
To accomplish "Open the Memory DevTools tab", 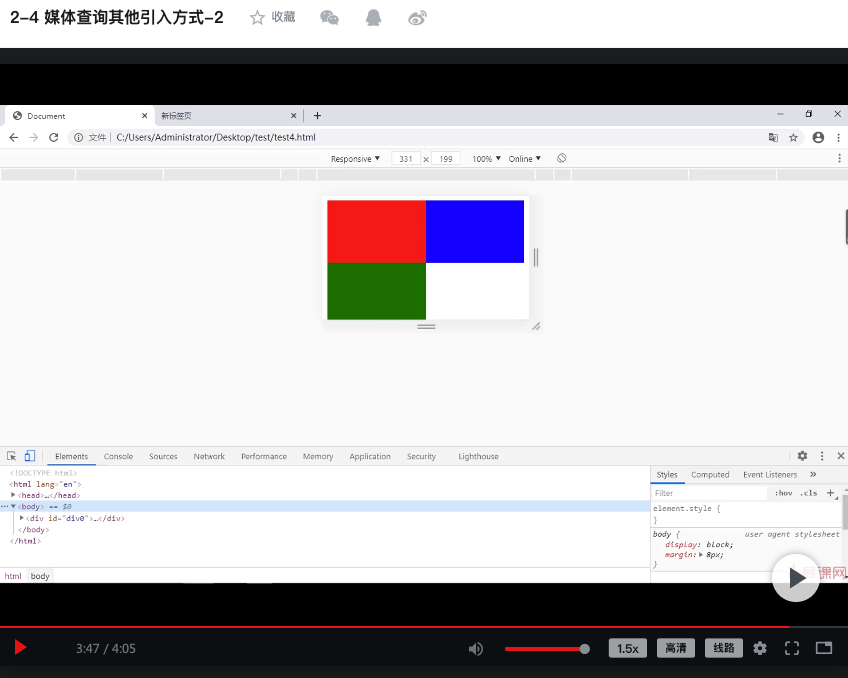I will pyautogui.click(x=318, y=456).
